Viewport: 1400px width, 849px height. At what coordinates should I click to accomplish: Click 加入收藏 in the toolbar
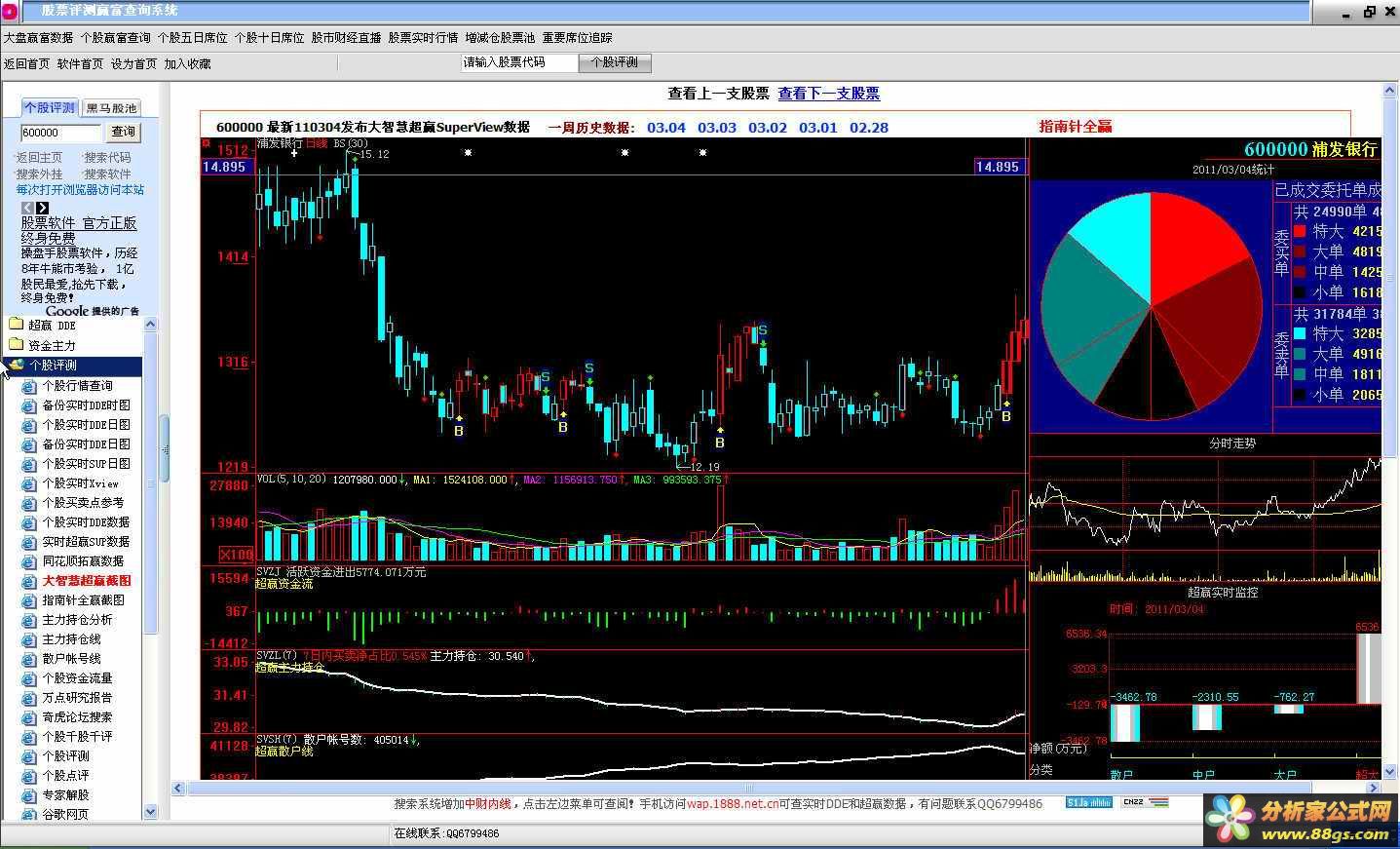pos(187,63)
